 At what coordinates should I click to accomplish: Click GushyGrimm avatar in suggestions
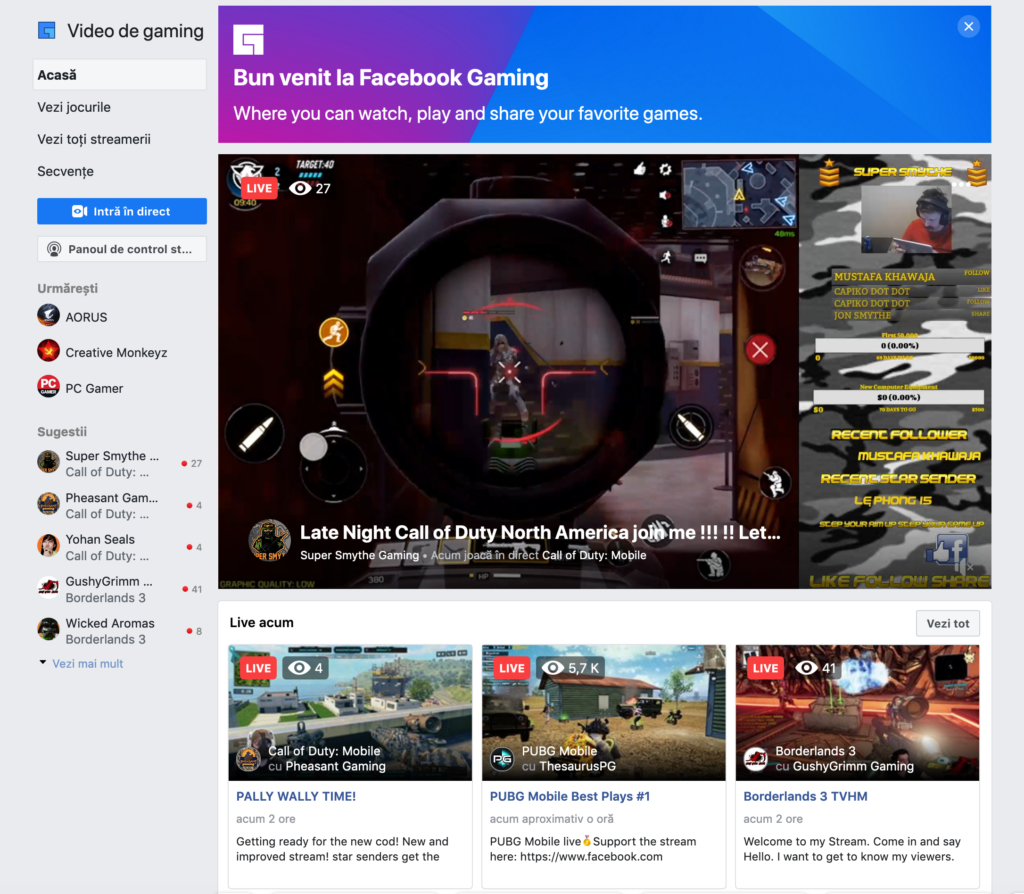(x=48, y=588)
